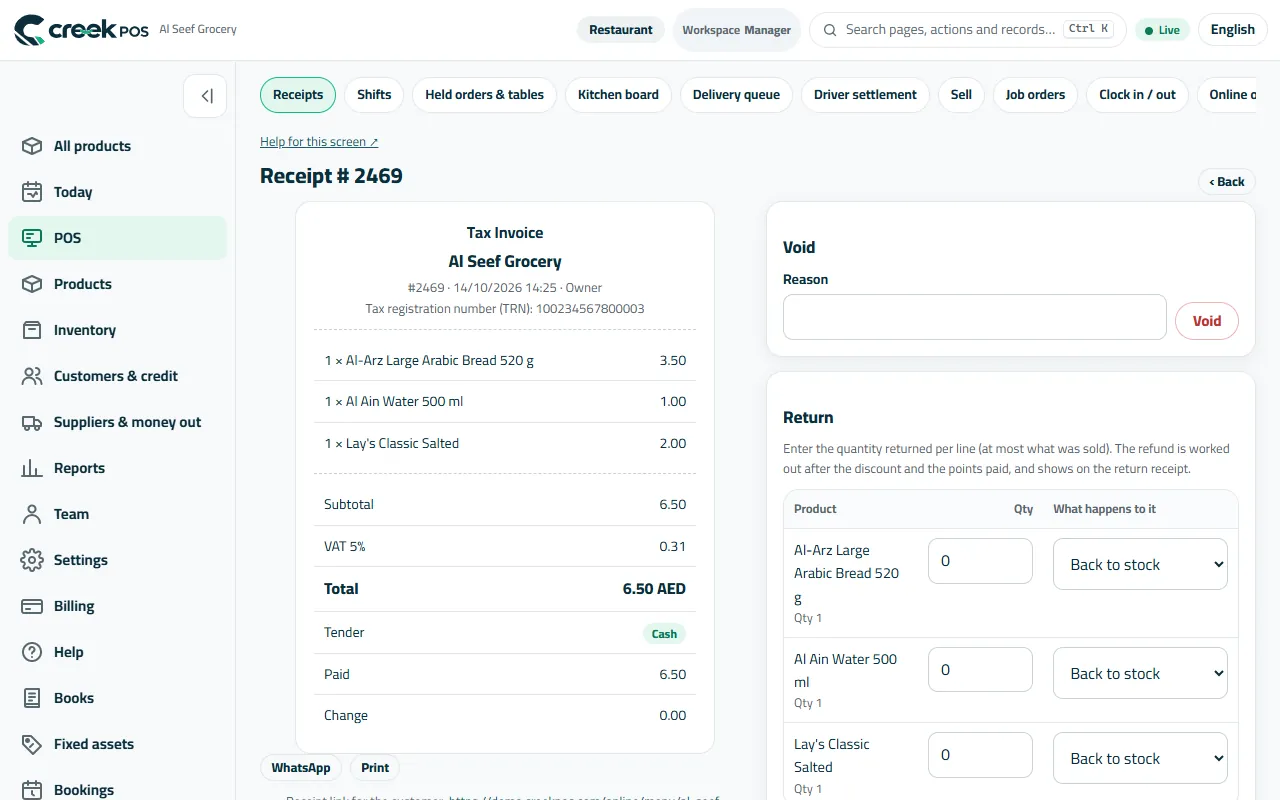Open Lay's Classic Salted stock dropdown

pos(1140,758)
